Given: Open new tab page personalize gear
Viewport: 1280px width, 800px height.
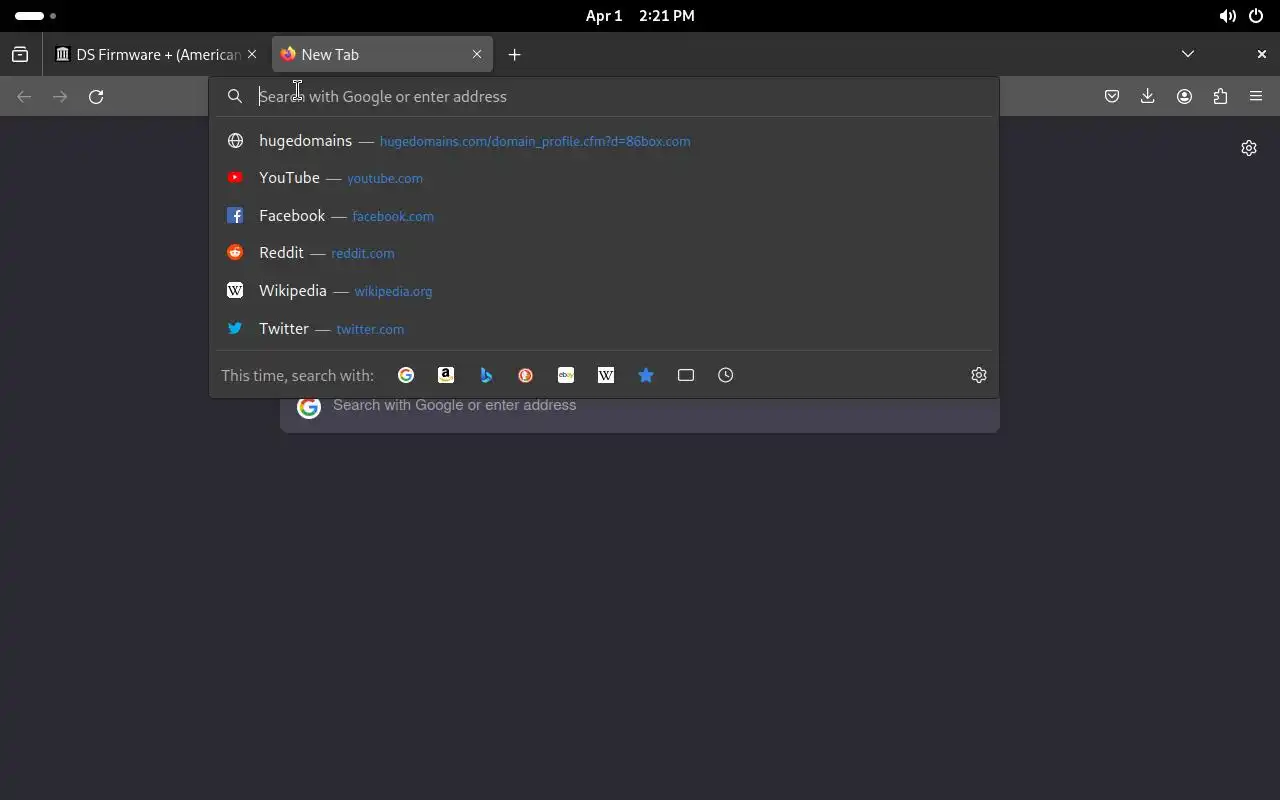Looking at the screenshot, I should [x=1249, y=148].
